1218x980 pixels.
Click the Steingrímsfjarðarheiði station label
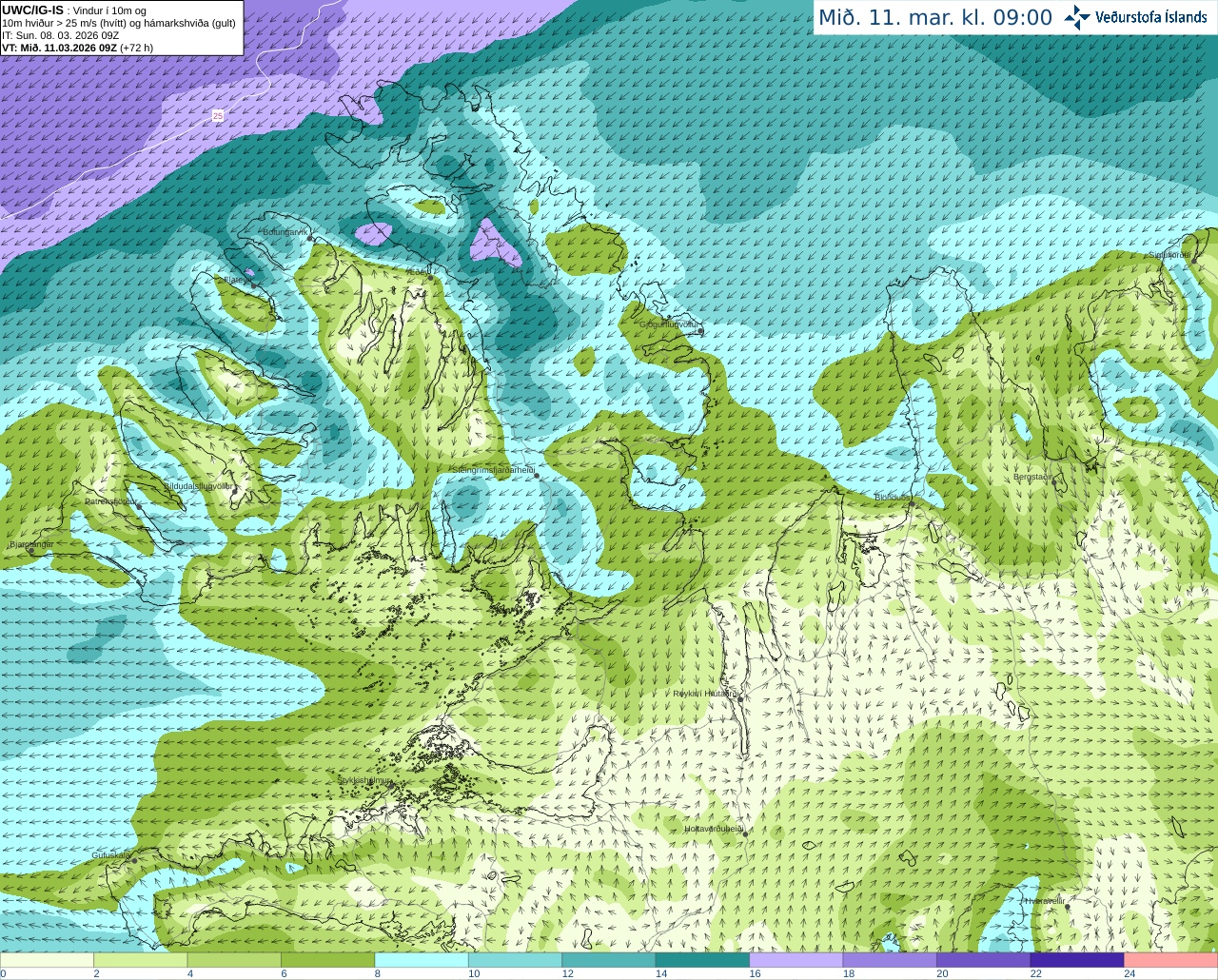tap(492, 470)
